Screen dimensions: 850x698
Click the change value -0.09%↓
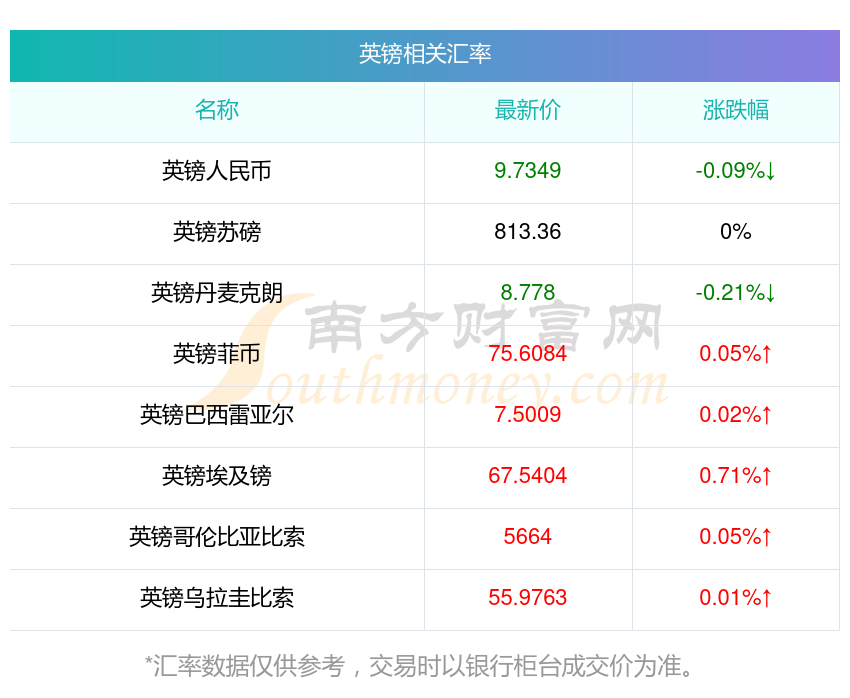pyautogui.click(x=736, y=171)
